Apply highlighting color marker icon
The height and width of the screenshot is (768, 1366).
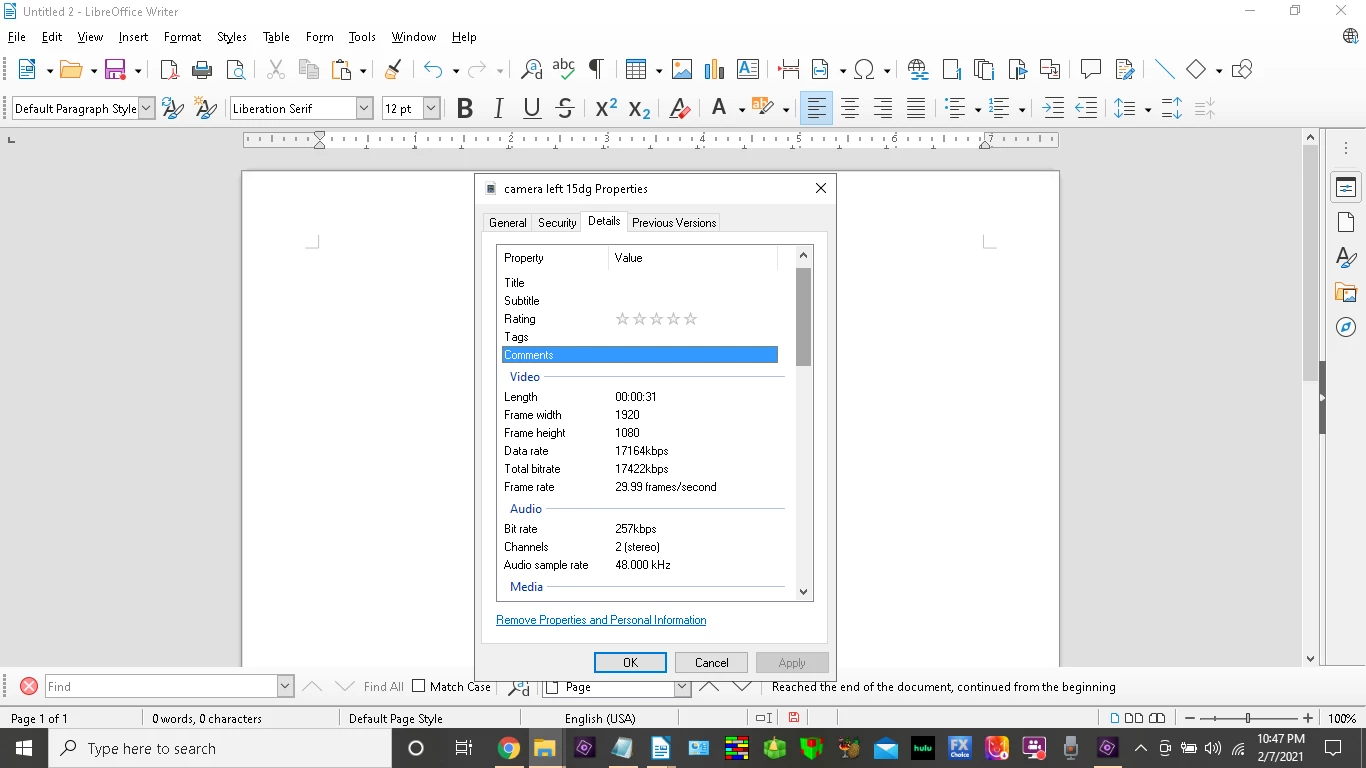point(763,108)
